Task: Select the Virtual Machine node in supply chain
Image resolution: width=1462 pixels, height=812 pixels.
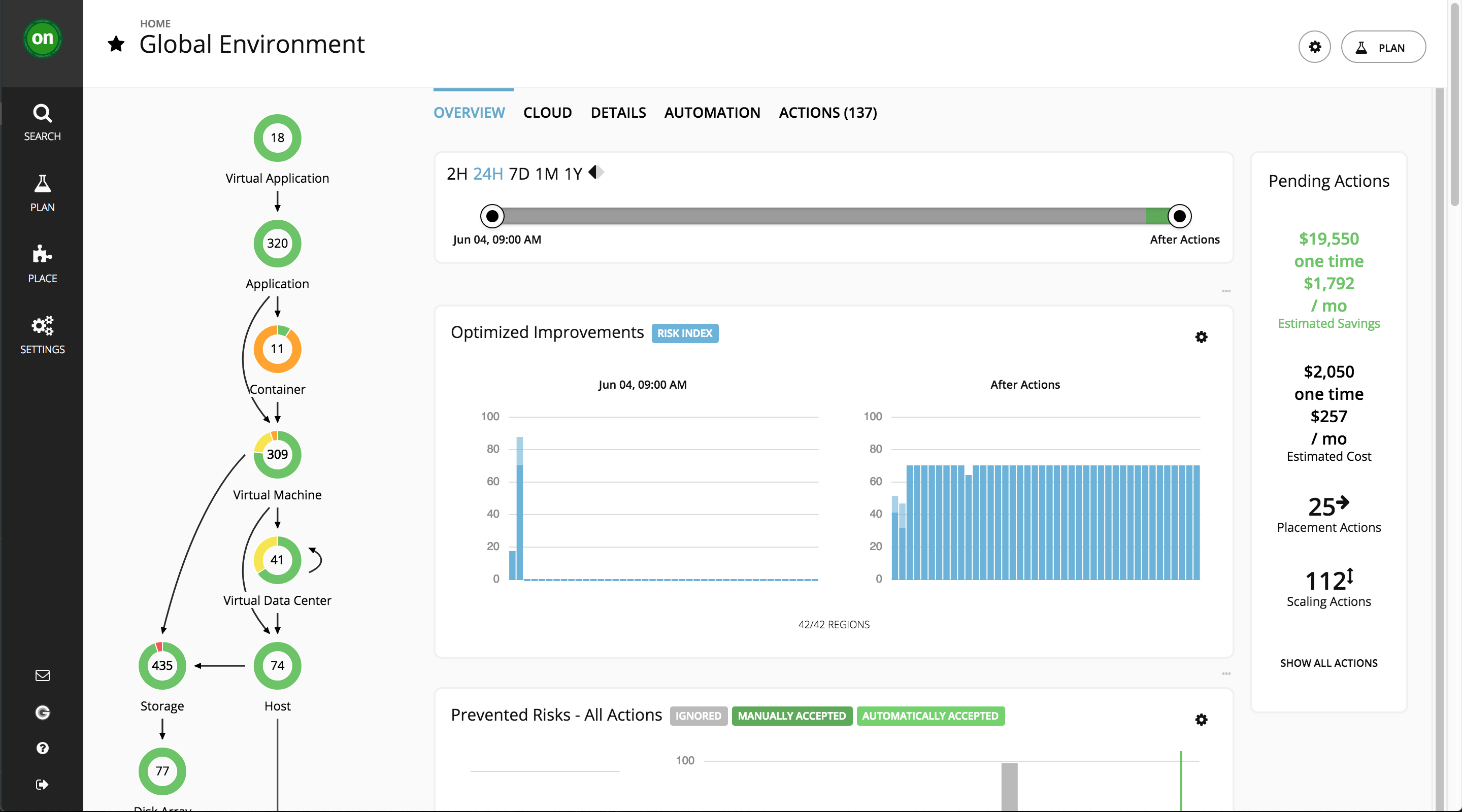Action: point(277,454)
